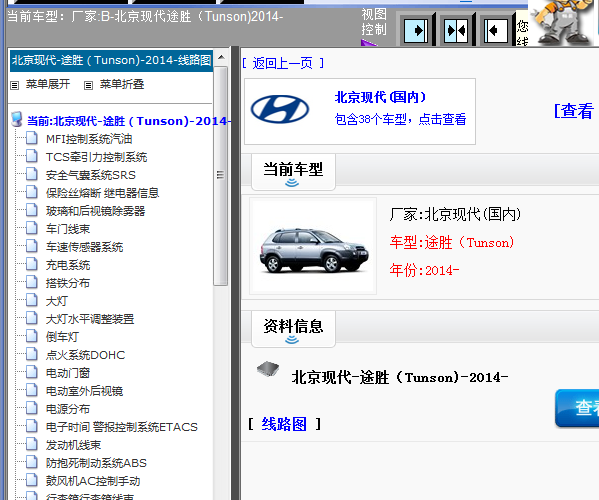Click the 视图控制 label
599x500 pixels.
click(374, 22)
